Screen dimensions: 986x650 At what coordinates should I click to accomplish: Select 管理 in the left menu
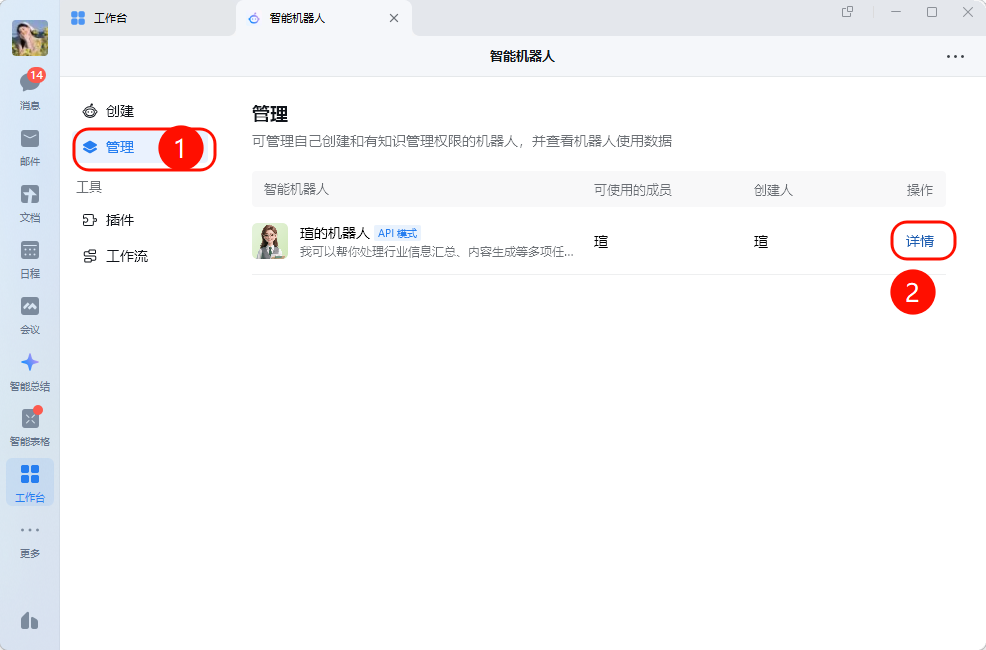(x=144, y=147)
